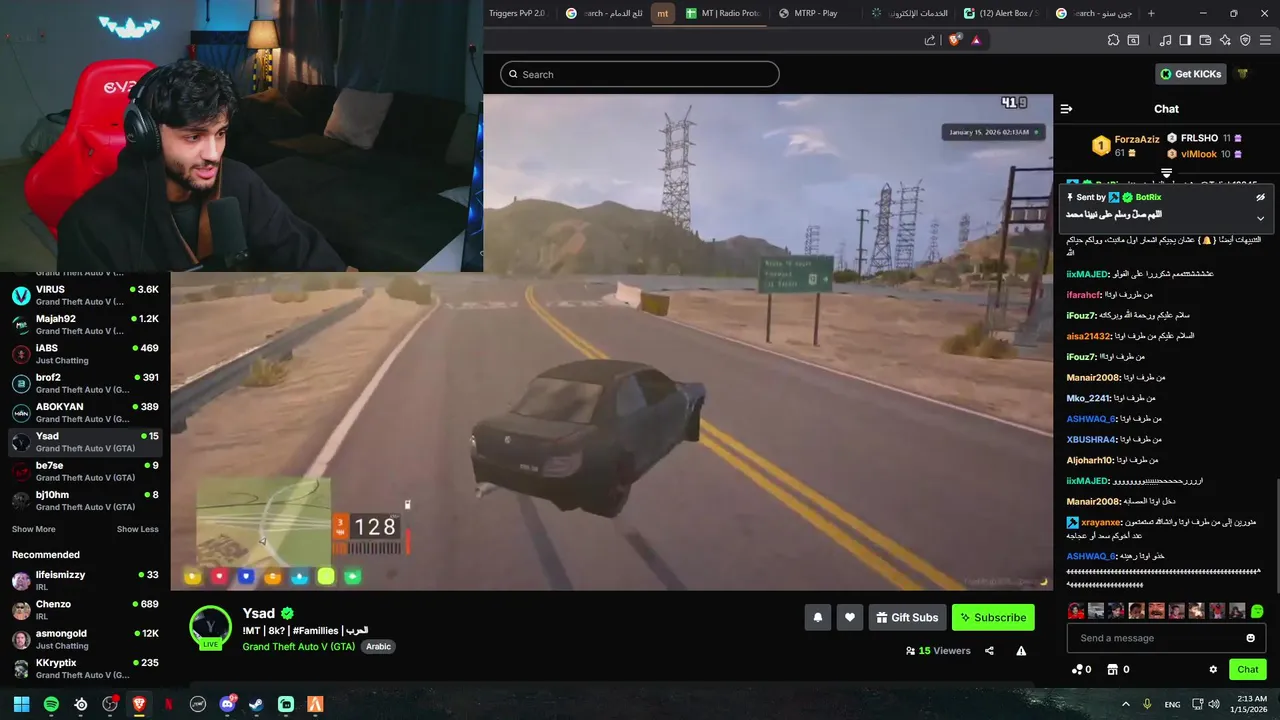The height and width of the screenshot is (720, 1280).
Task: Toggle the browser sidebar panel icon
Action: pyautogui.click(x=1185, y=40)
